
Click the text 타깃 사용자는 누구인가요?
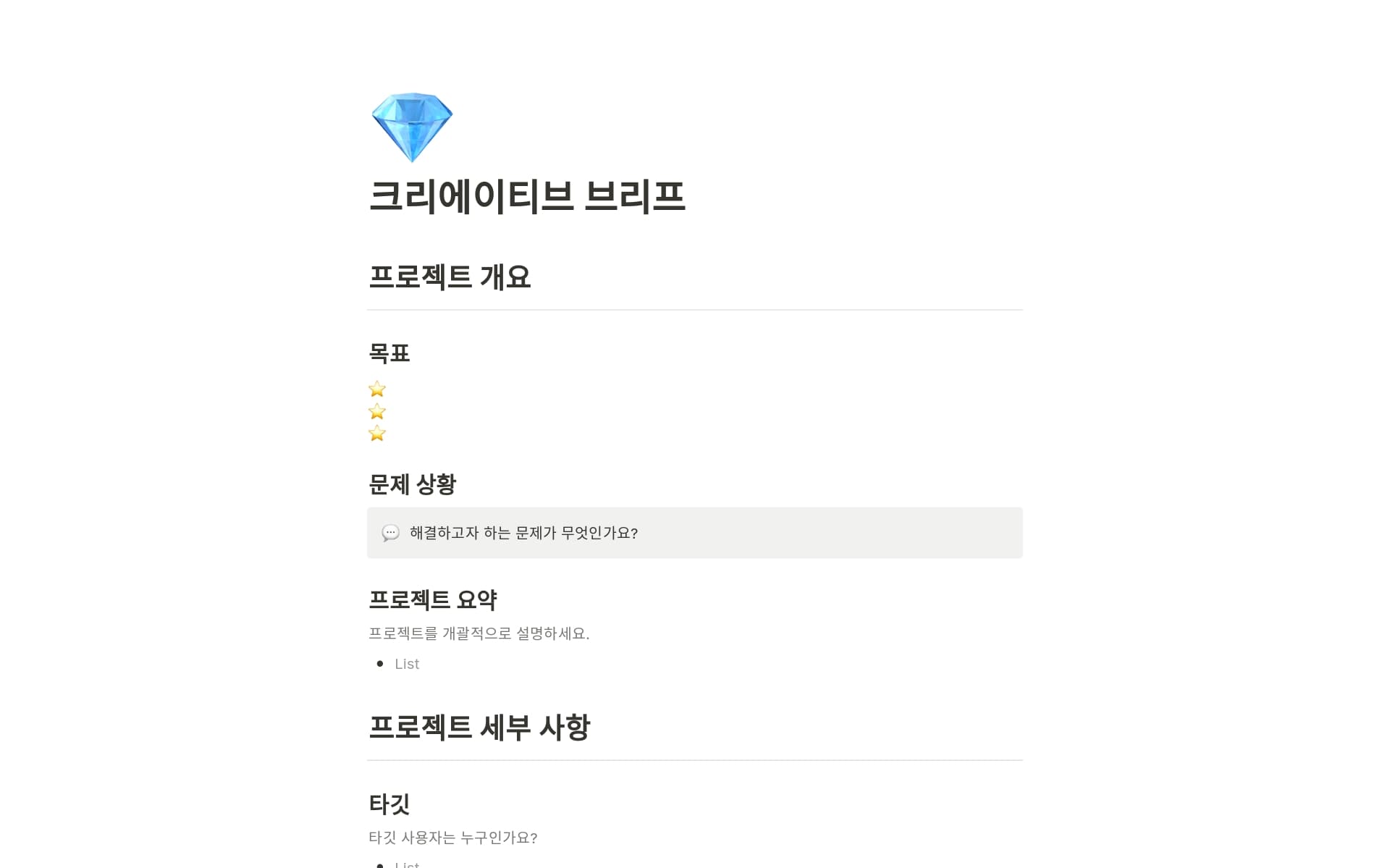click(x=452, y=838)
